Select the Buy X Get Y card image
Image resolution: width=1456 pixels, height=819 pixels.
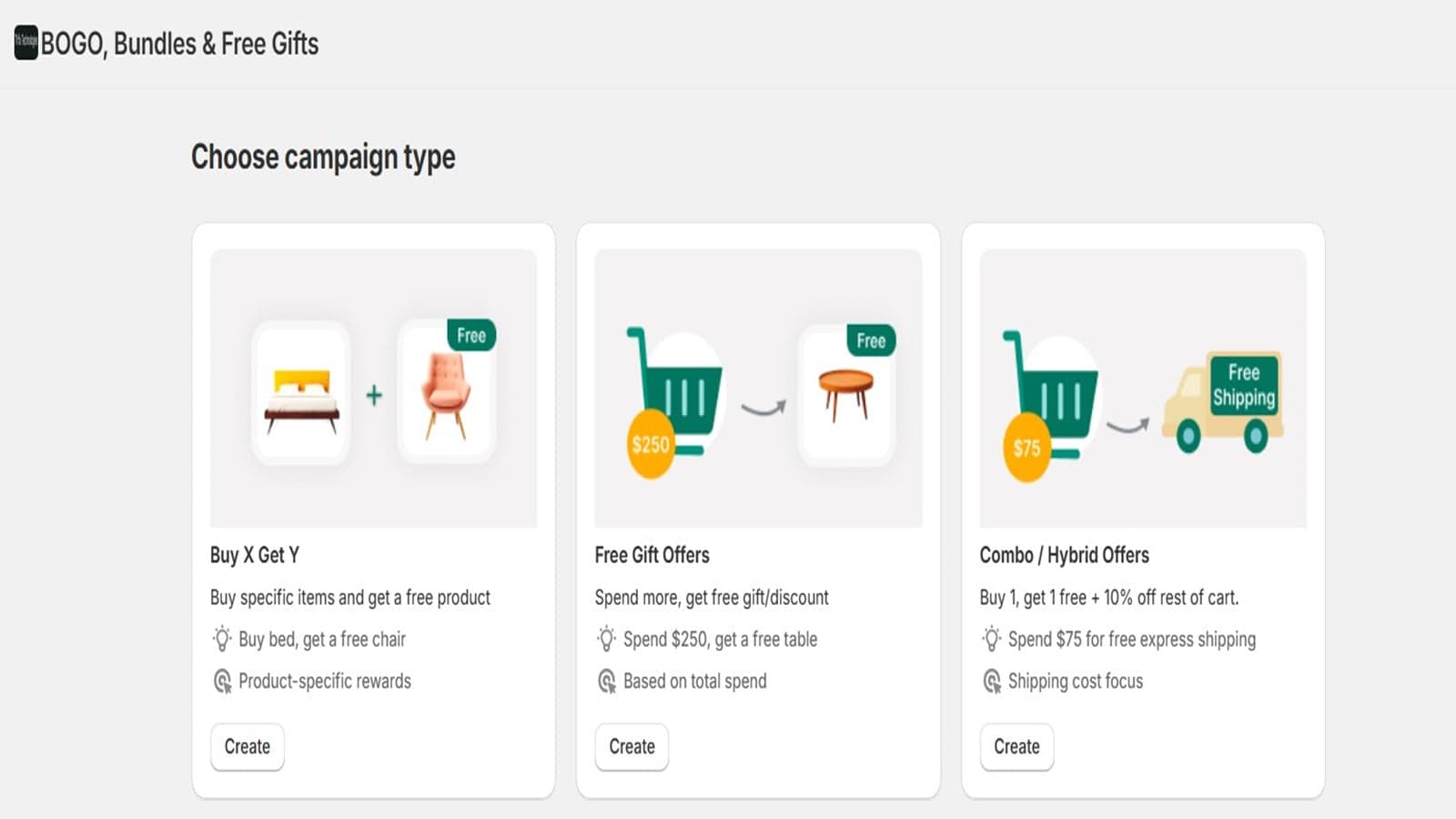point(374,389)
